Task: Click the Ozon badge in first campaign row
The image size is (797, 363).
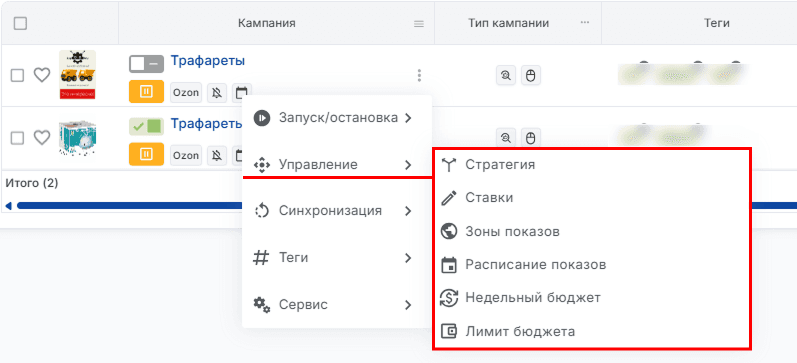Action: click(186, 93)
